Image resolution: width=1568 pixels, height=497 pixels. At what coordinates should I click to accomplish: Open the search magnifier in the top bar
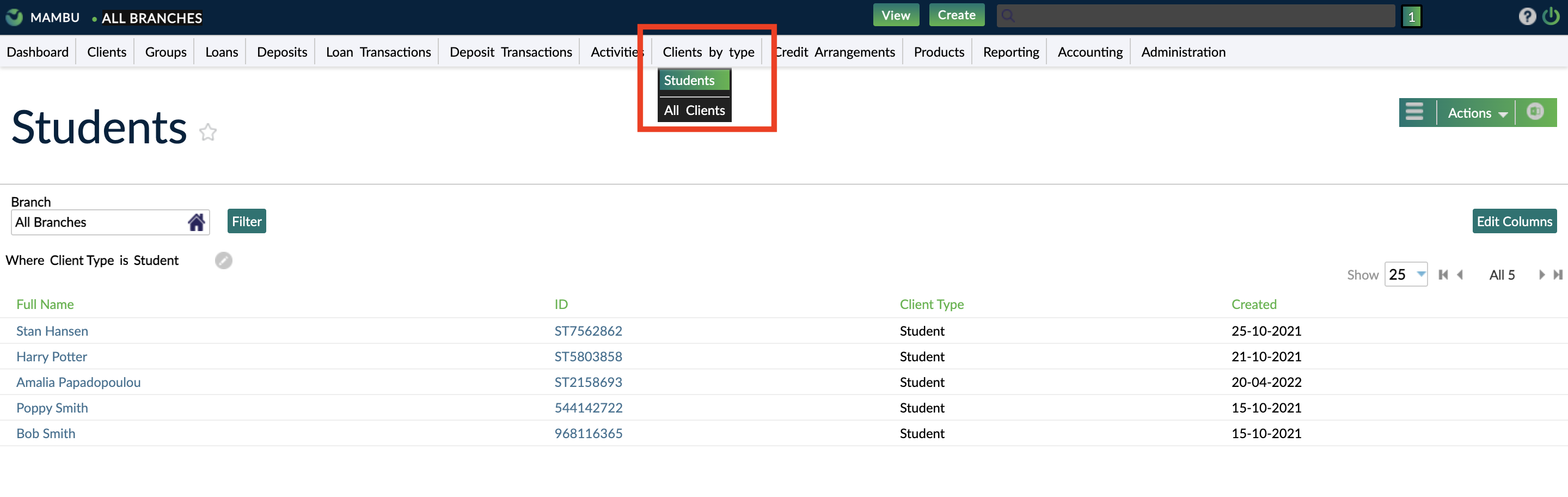[x=1009, y=15]
